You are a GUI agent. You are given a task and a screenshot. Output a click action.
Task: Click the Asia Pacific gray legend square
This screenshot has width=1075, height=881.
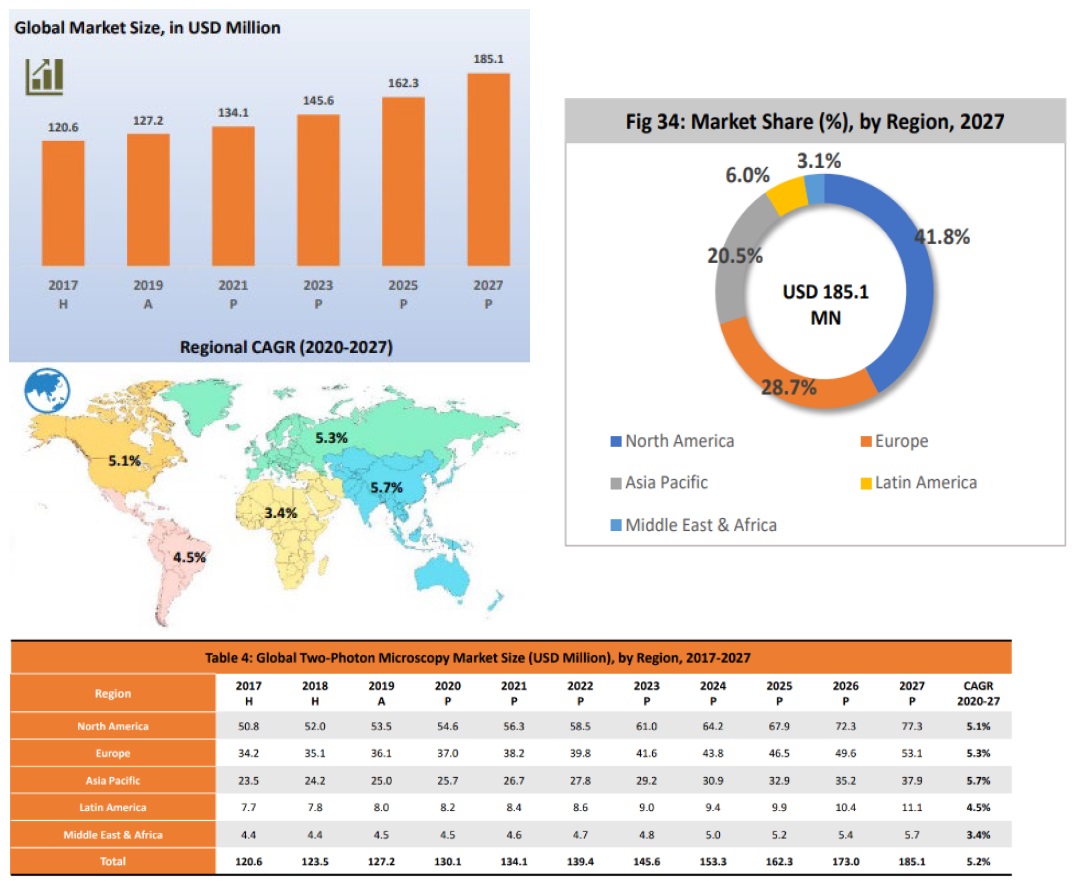point(613,483)
